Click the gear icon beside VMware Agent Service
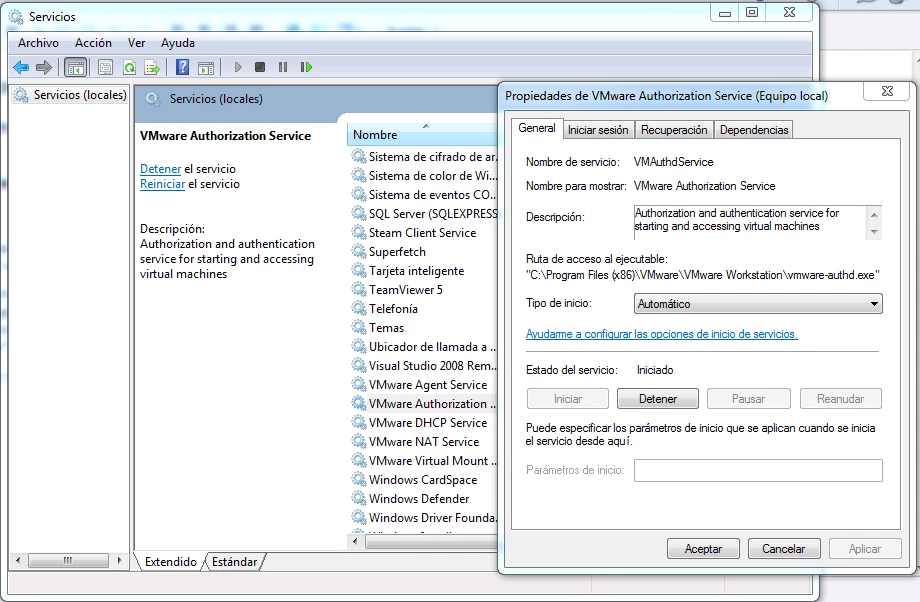The width and height of the screenshot is (920, 602). coord(358,384)
